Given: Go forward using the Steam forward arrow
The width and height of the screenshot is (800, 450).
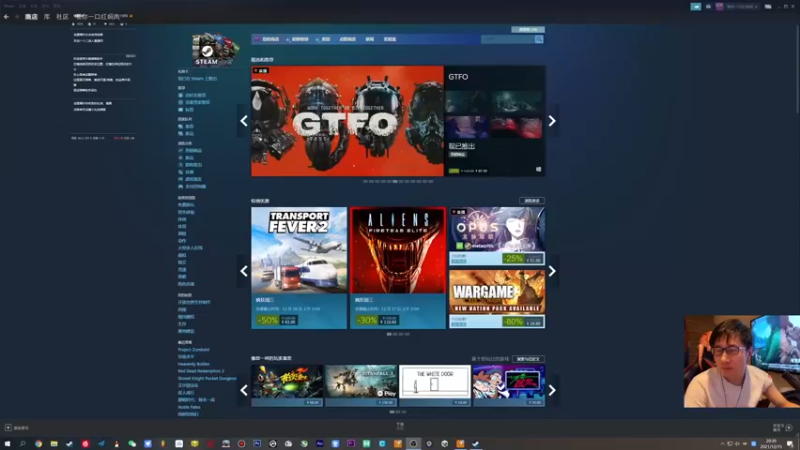Looking at the screenshot, I should [16, 17].
